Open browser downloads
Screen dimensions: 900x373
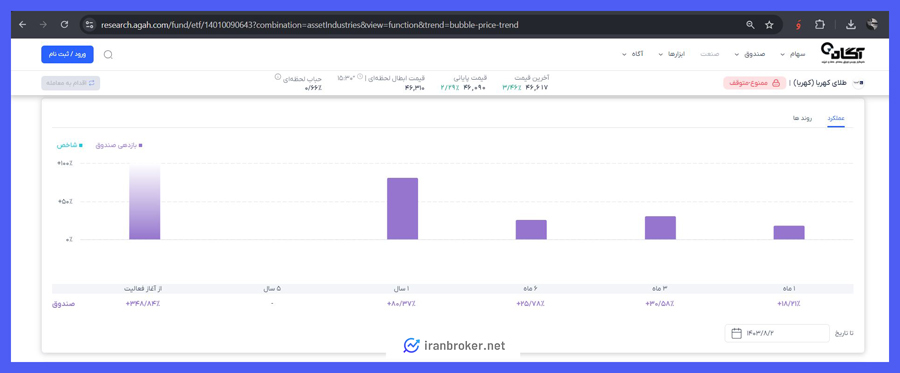[x=851, y=25]
